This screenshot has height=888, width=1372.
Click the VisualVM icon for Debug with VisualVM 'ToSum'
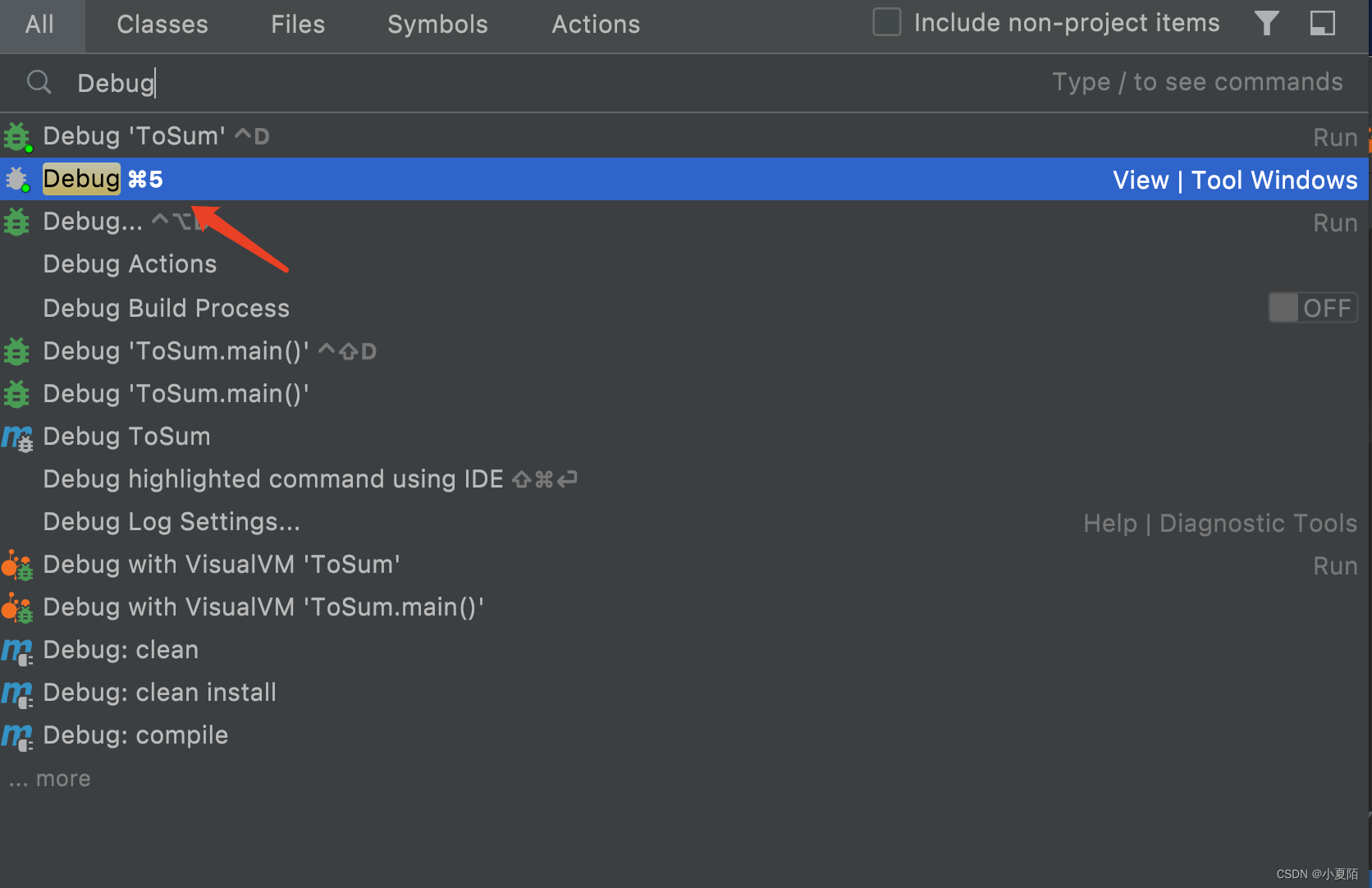tap(17, 565)
